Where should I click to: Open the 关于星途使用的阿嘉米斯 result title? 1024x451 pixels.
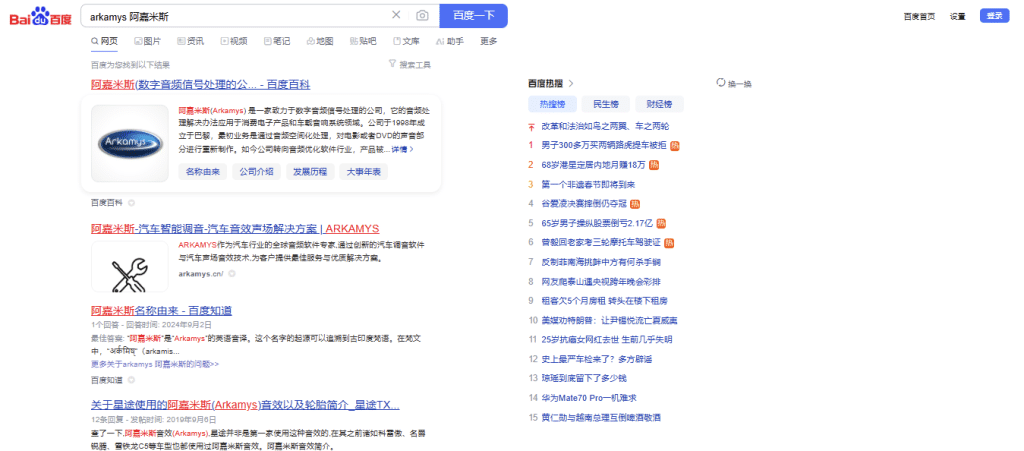click(246, 405)
